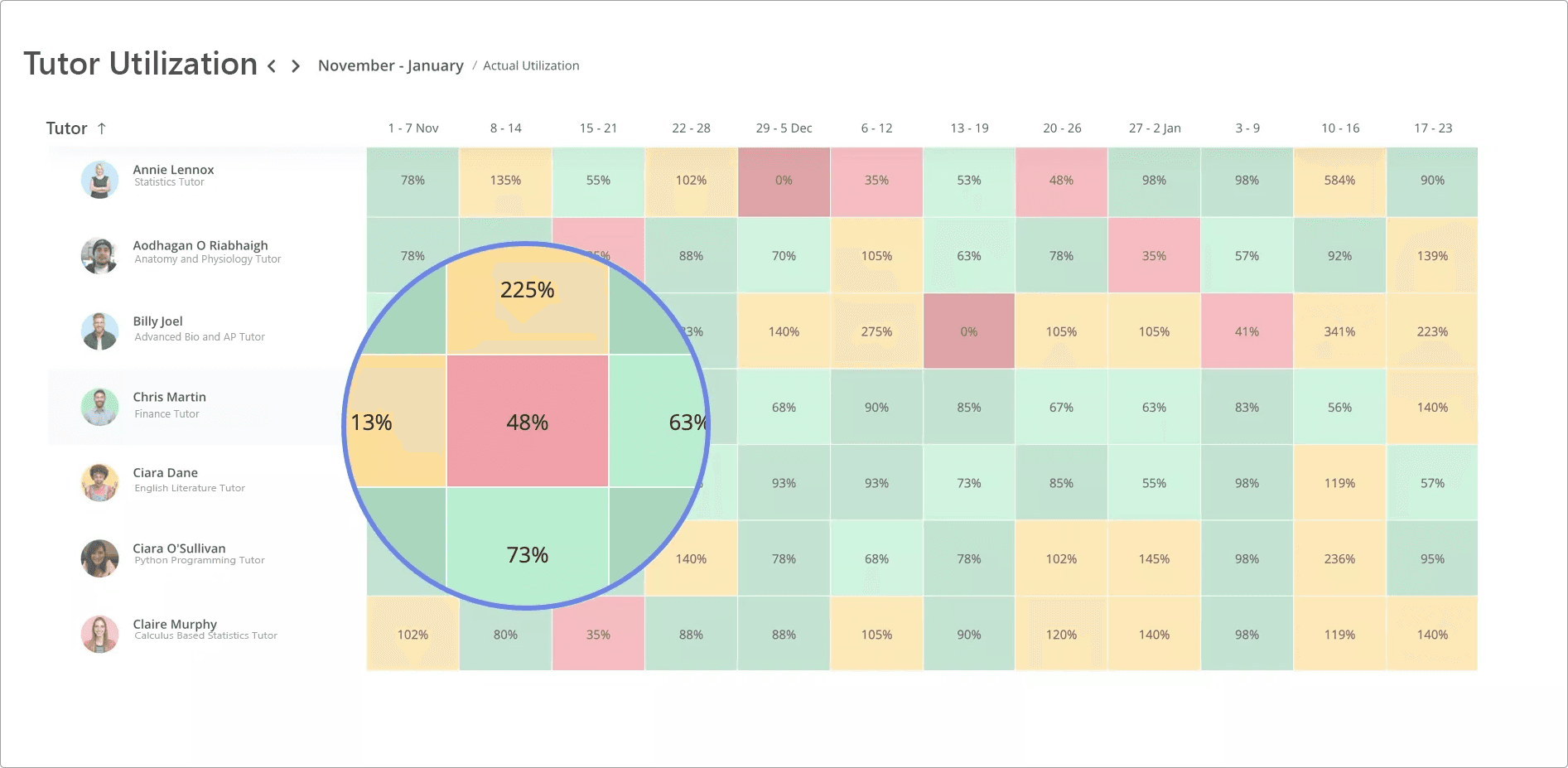The width and height of the screenshot is (1568, 768).
Task: Select the 17 - 23 week column header
Action: point(1432,128)
